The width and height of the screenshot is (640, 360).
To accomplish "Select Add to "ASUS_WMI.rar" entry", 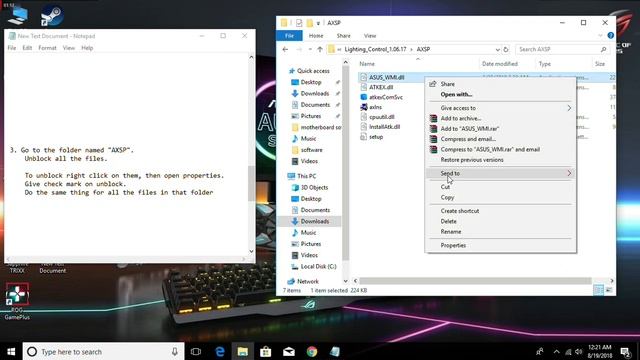I will [469, 129].
